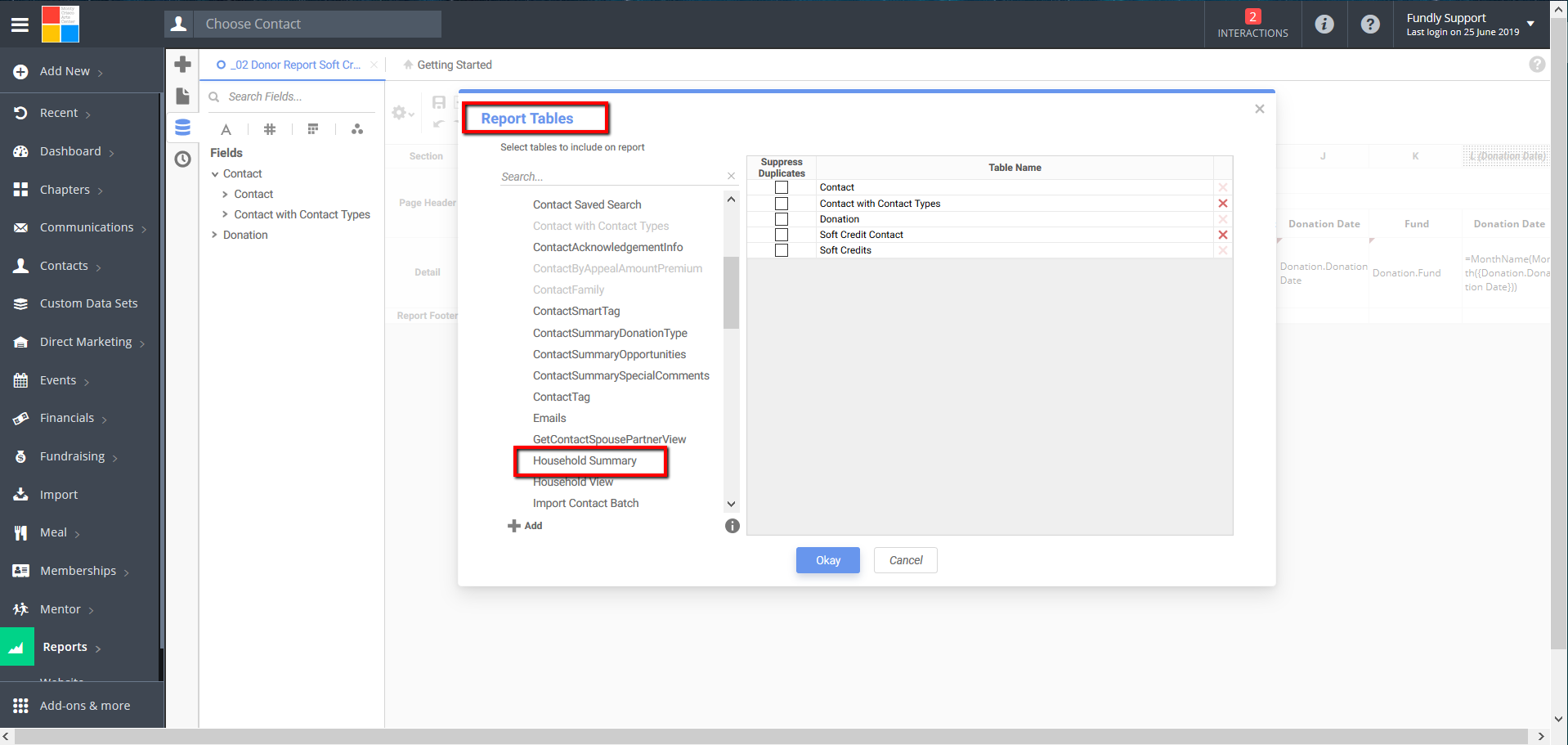
Task: Open the Events menu
Action: tap(58, 380)
